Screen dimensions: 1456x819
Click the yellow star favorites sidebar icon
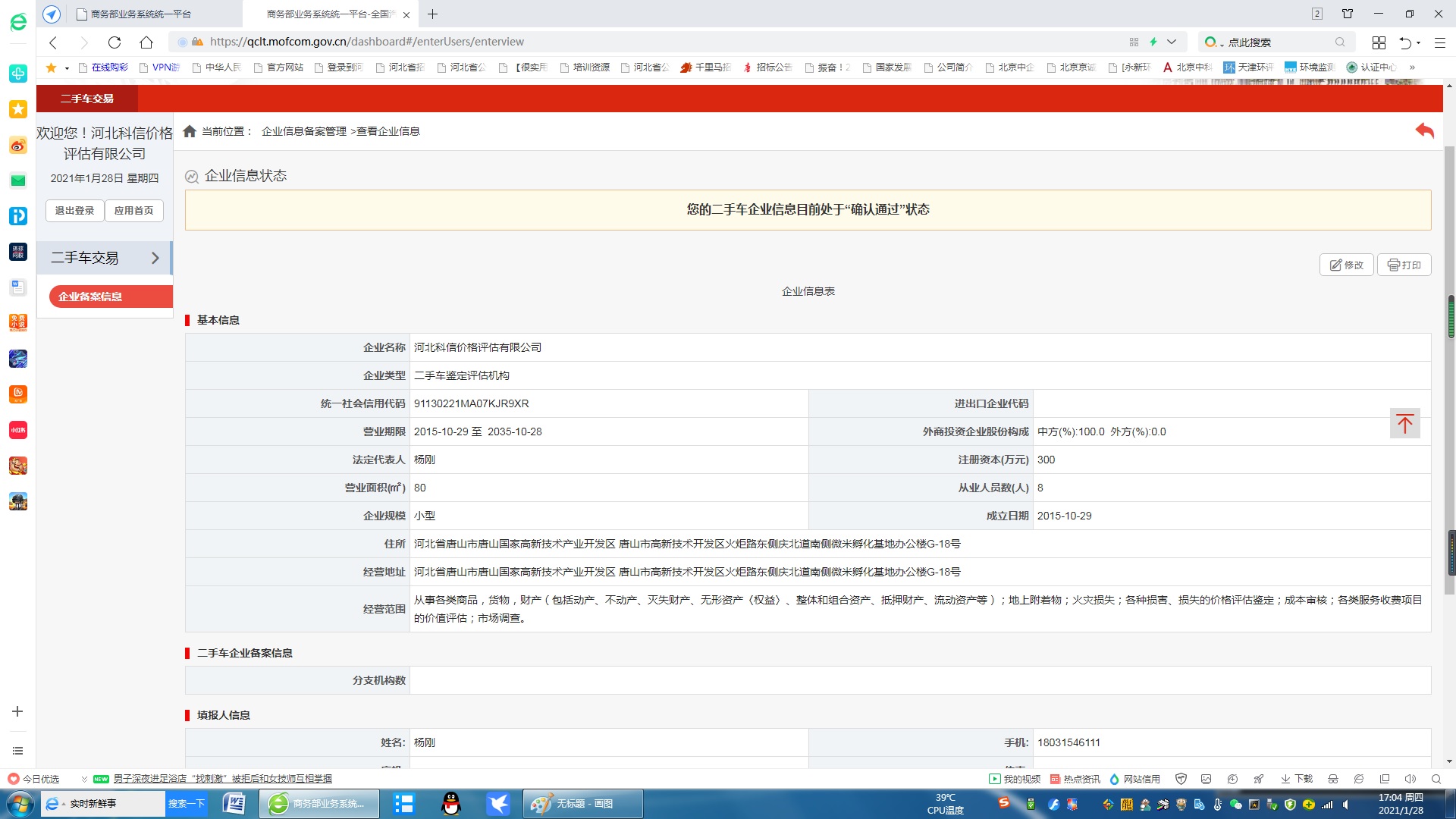coord(18,109)
